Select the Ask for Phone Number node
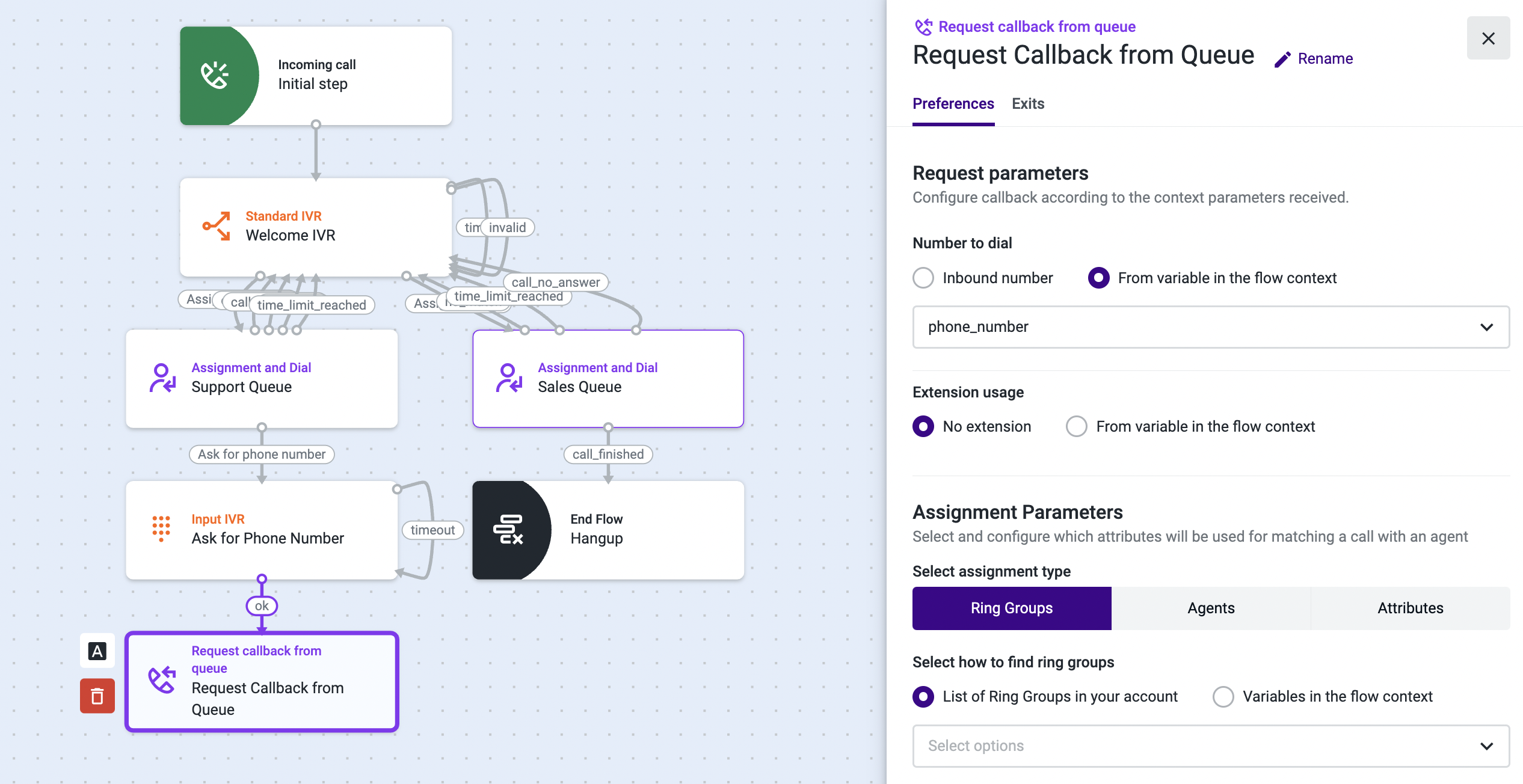The image size is (1523, 784). click(262, 530)
